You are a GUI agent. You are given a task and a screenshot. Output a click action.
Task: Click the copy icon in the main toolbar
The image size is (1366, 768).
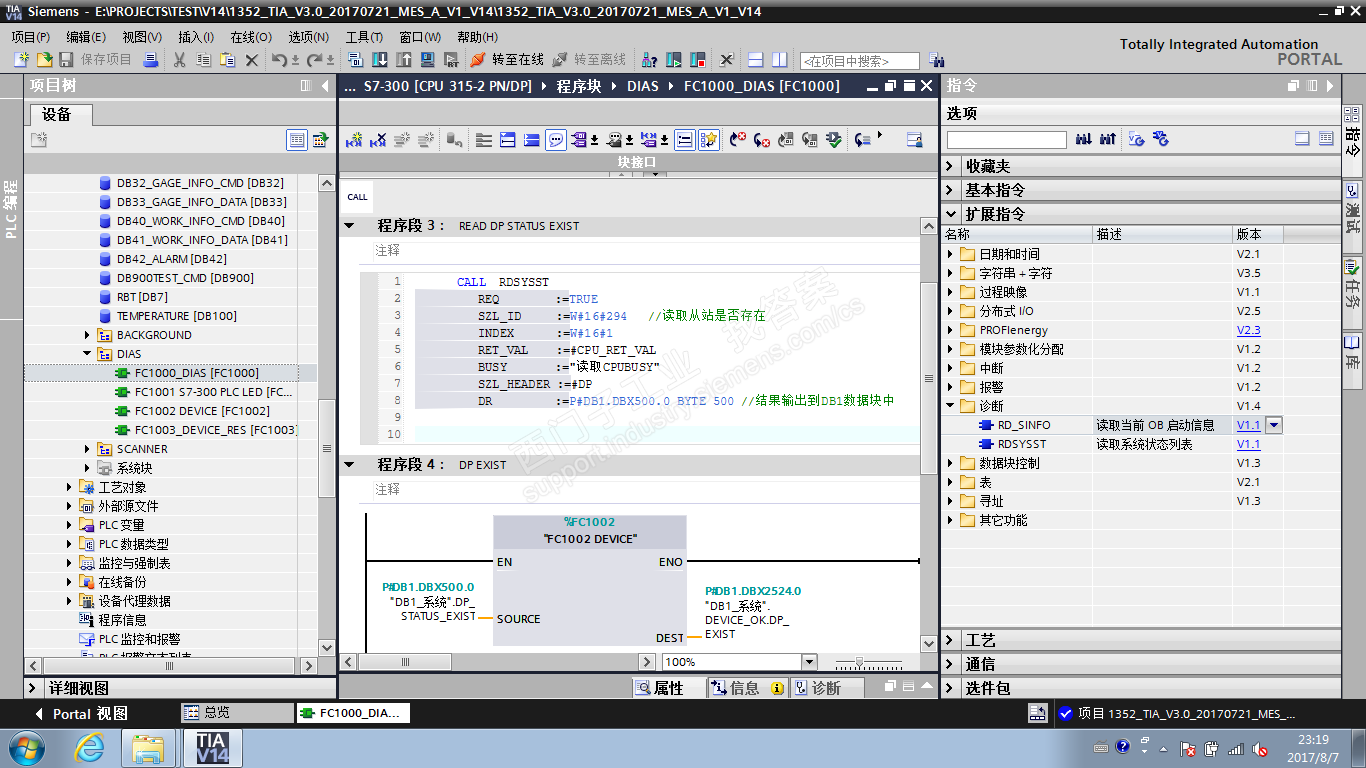click(203, 60)
